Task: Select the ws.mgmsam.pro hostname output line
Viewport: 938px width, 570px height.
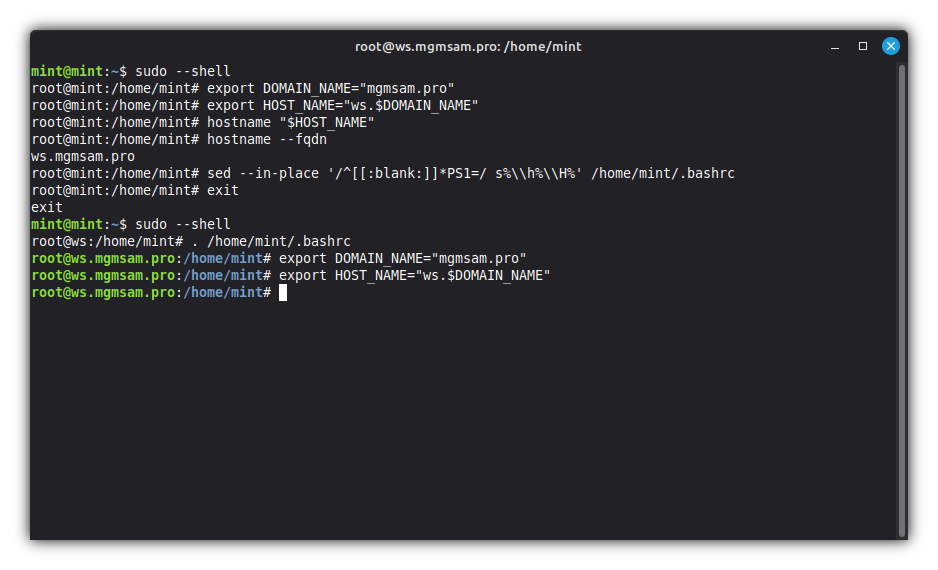Action: pyautogui.click(x=83, y=156)
